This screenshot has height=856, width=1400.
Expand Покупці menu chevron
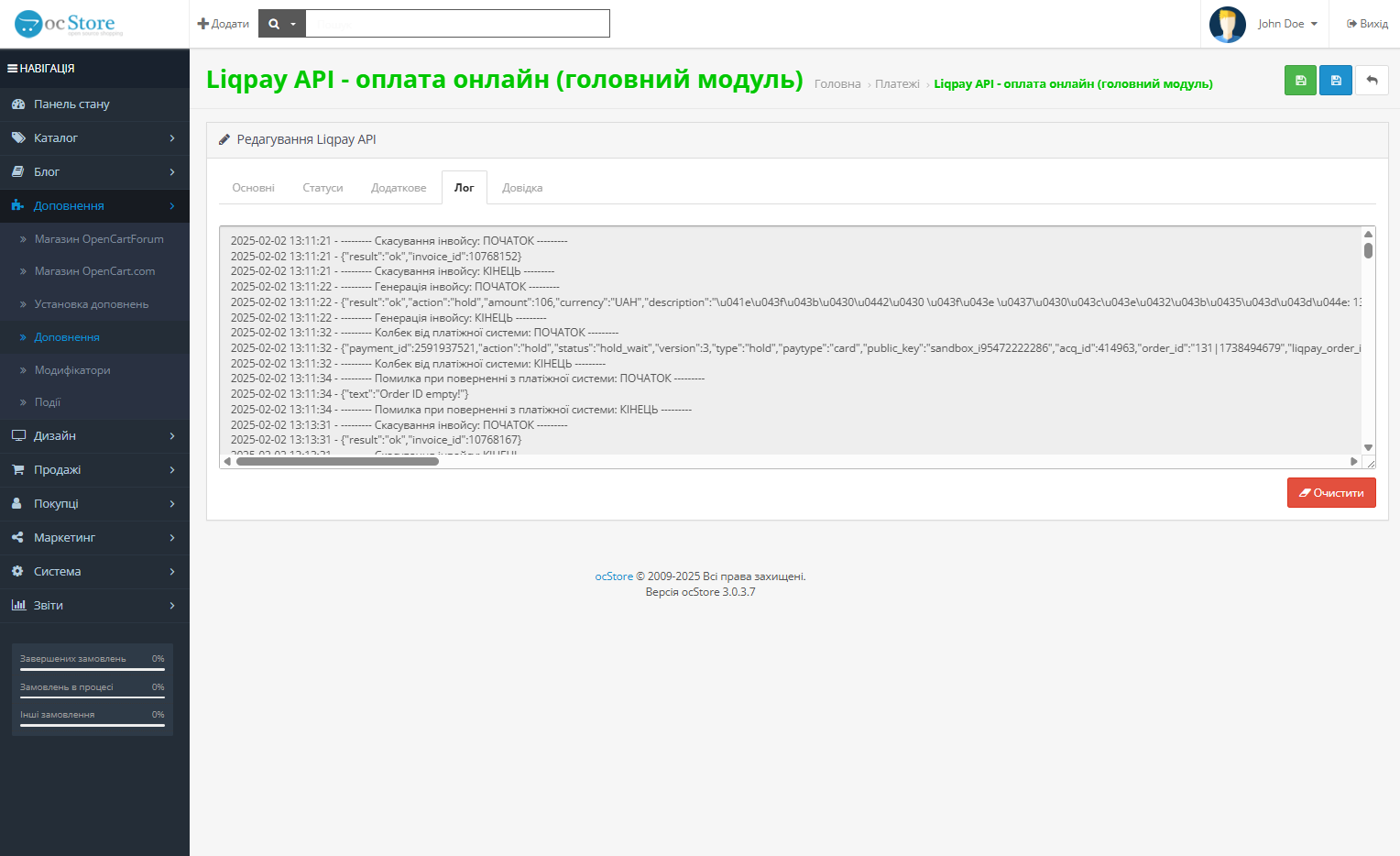coord(172,504)
